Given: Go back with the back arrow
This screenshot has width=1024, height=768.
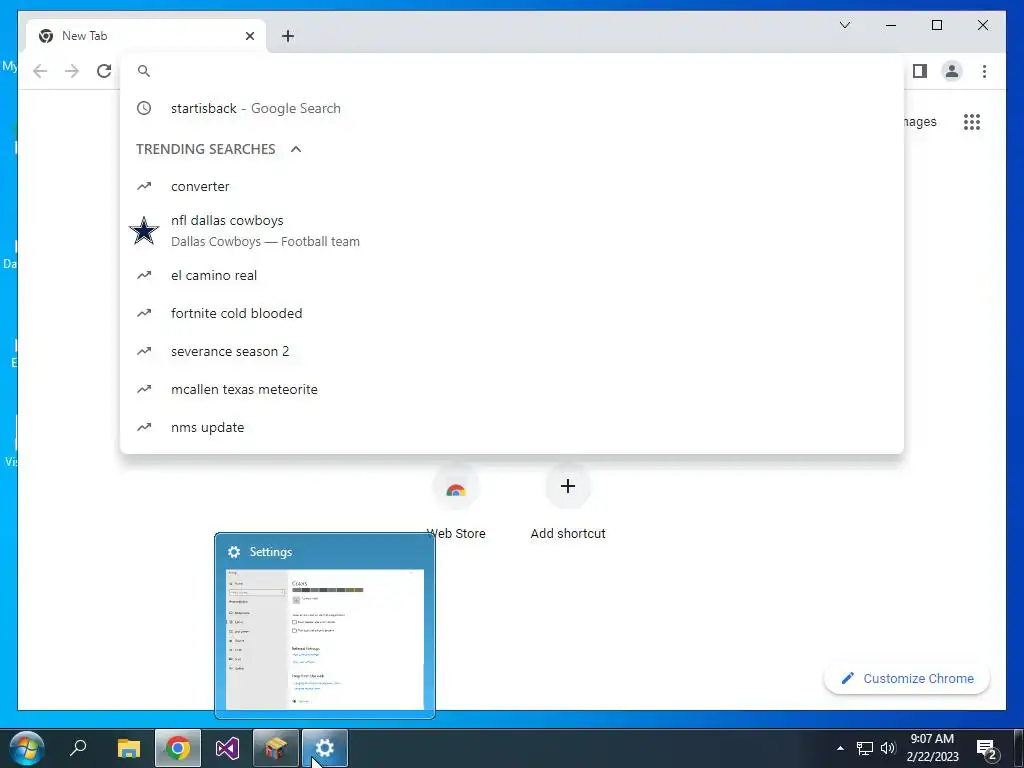Looking at the screenshot, I should pos(40,71).
